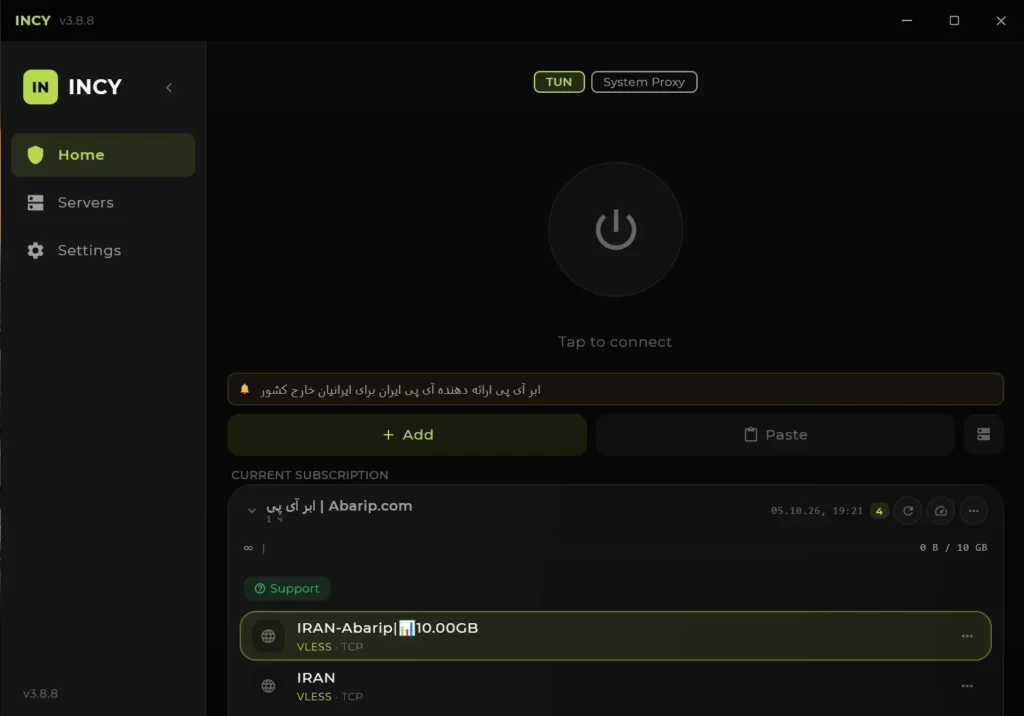Select the IRAN-Abarip 10.00GB server
Image resolution: width=1024 pixels, height=716 pixels.
[615, 636]
